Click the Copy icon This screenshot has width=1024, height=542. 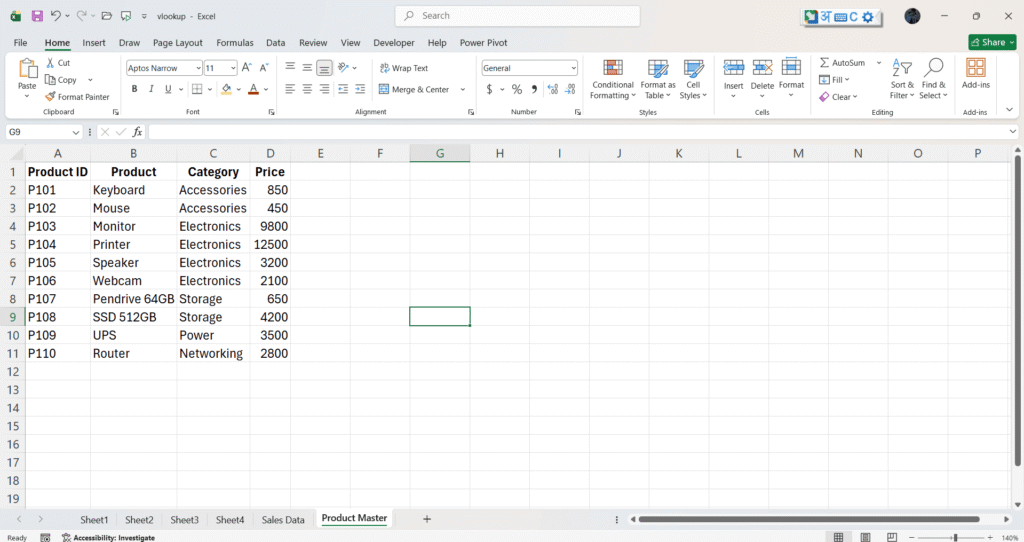click(x=50, y=80)
